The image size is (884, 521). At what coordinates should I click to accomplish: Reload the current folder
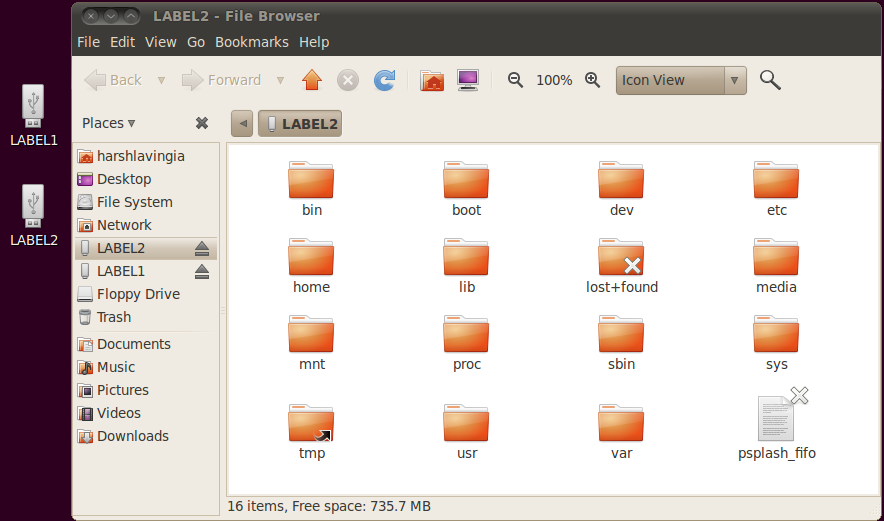click(384, 81)
